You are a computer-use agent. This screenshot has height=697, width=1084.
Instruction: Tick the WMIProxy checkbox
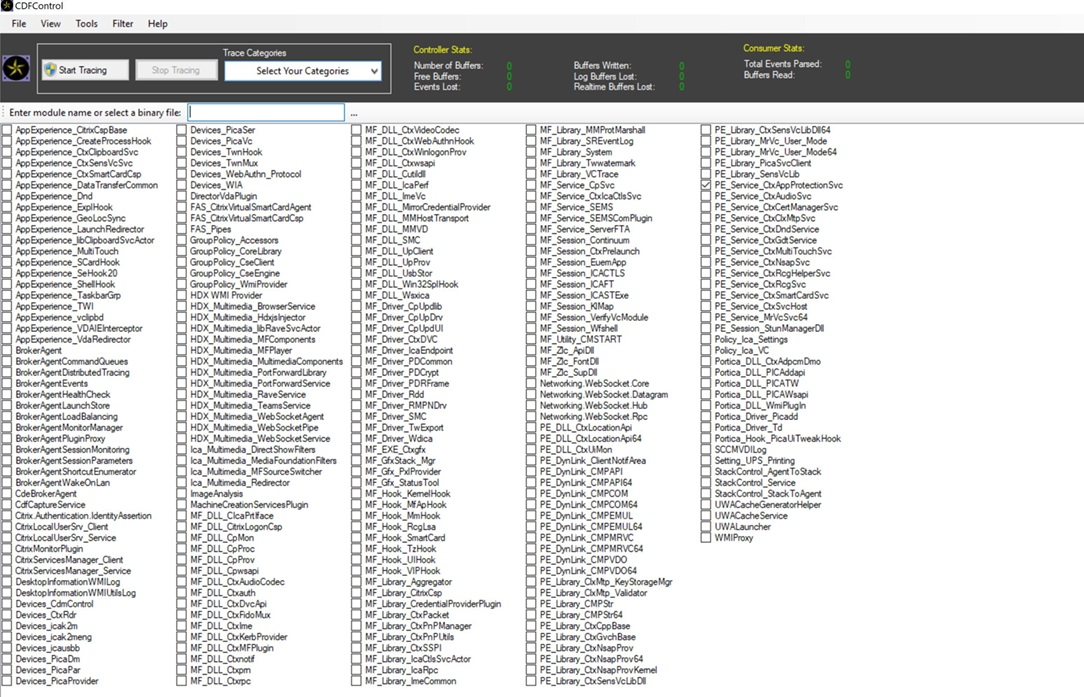[x=706, y=538]
